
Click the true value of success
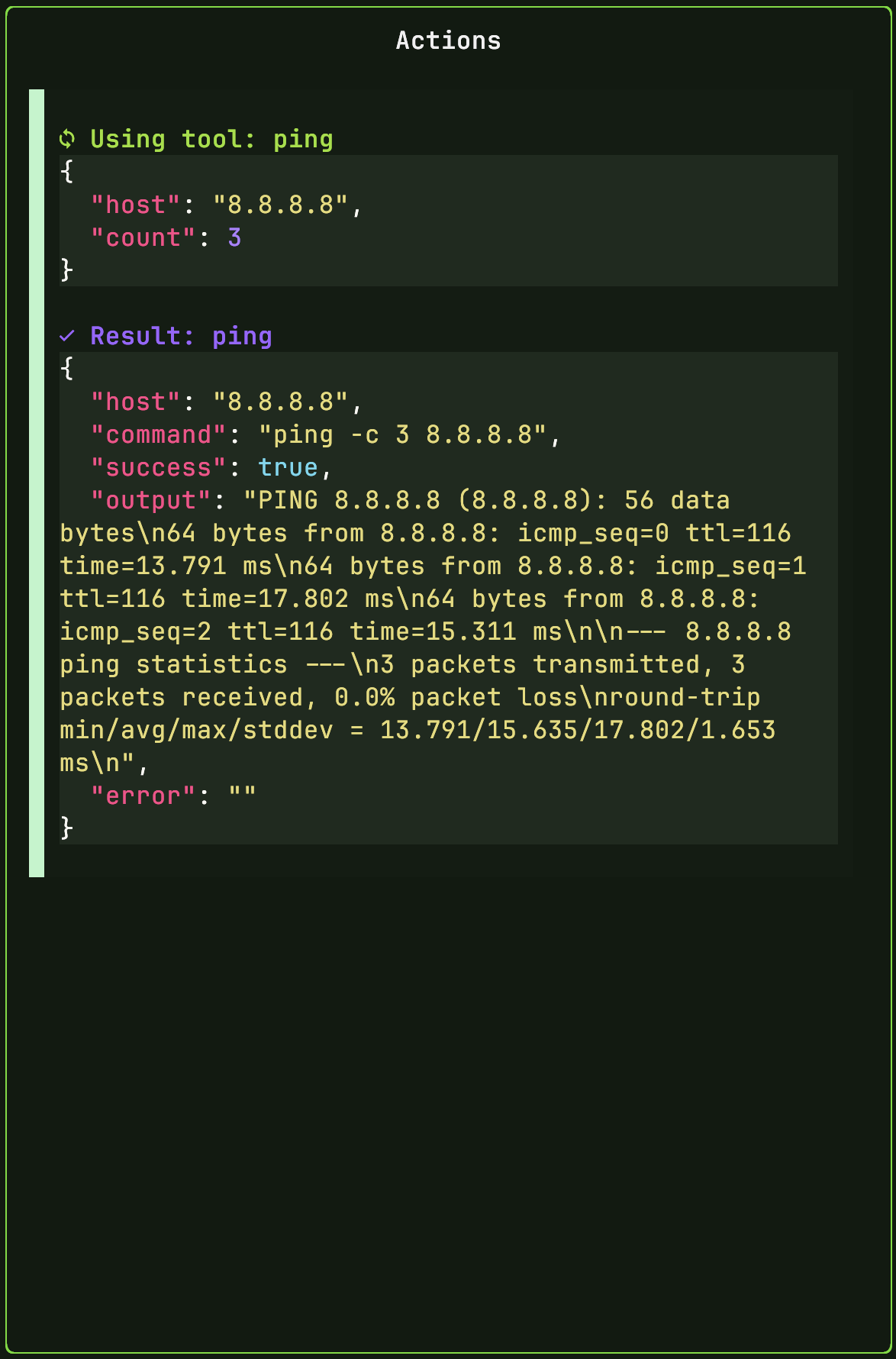(x=288, y=467)
